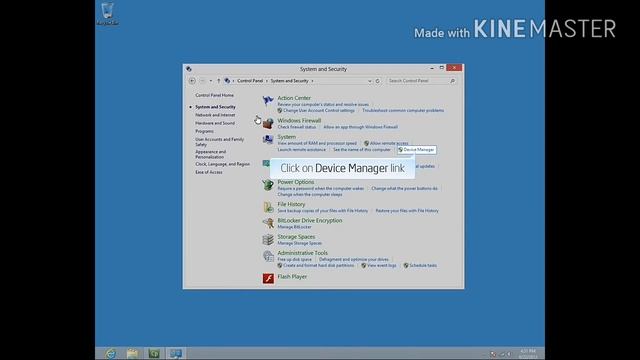Open the green Store icon on the taskbar
The height and width of the screenshot is (360, 640).
pyautogui.click(x=154, y=353)
